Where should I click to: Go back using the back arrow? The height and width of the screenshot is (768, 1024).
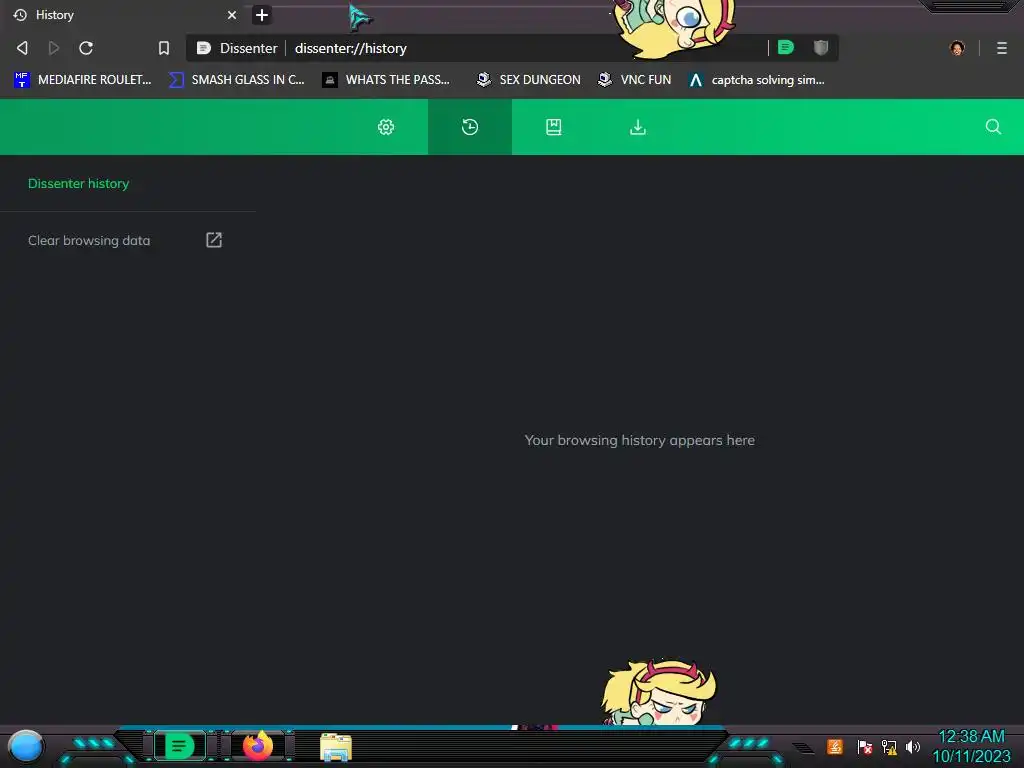tap(22, 48)
